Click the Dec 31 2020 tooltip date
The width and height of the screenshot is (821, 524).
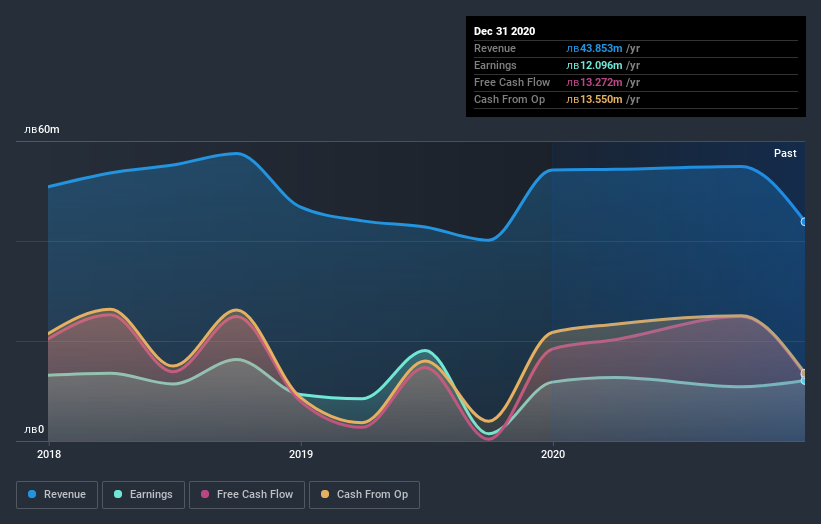point(504,31)
